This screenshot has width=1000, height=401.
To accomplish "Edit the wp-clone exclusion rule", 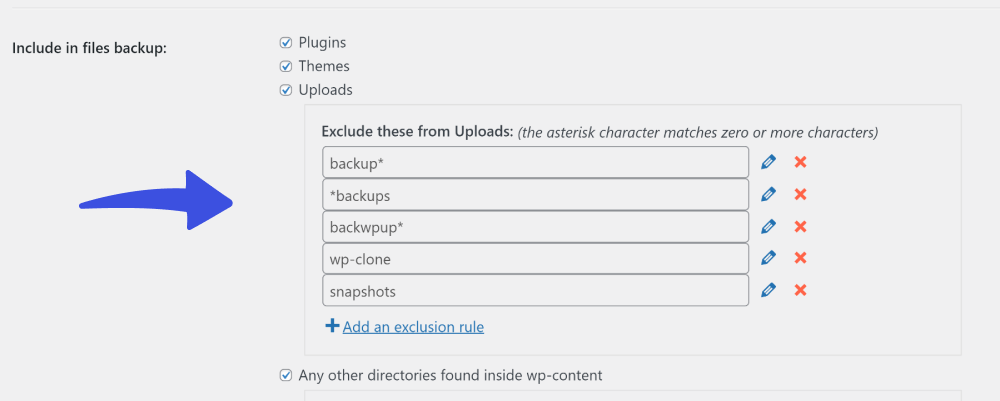I will point(768,258).
